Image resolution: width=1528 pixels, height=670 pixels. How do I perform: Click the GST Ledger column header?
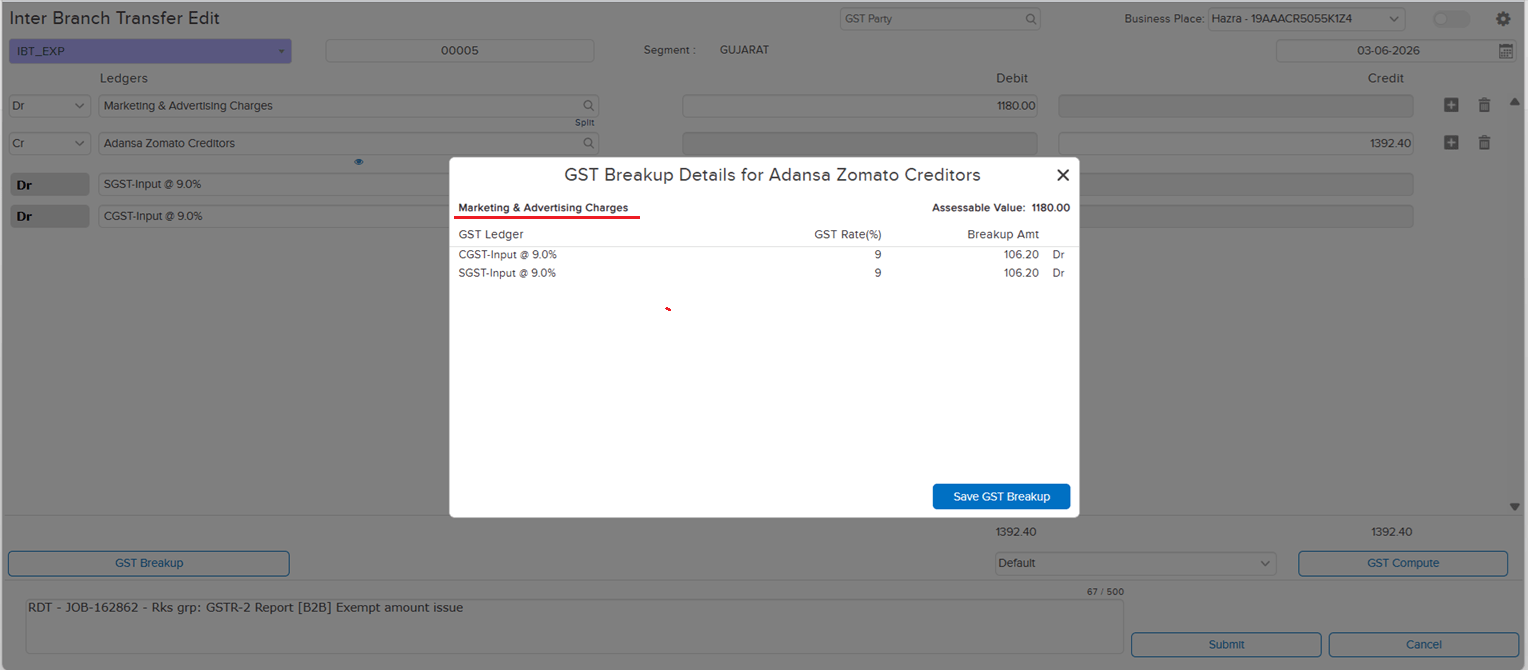click(x=491, y=234)
